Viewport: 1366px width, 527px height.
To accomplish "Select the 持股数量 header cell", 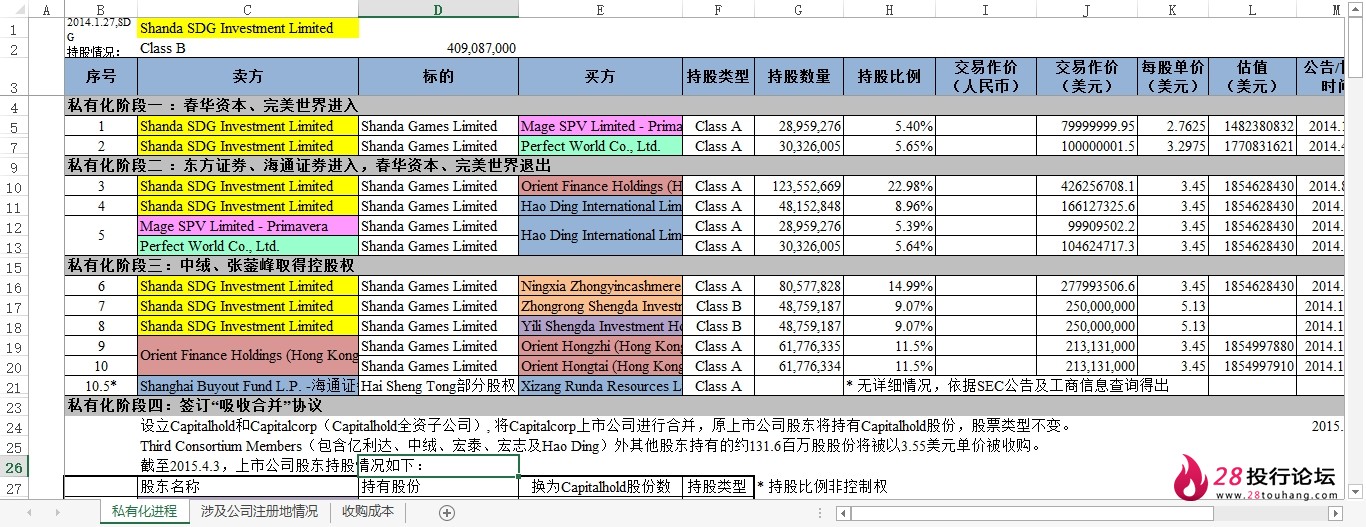I will click(x=798, y=77).
